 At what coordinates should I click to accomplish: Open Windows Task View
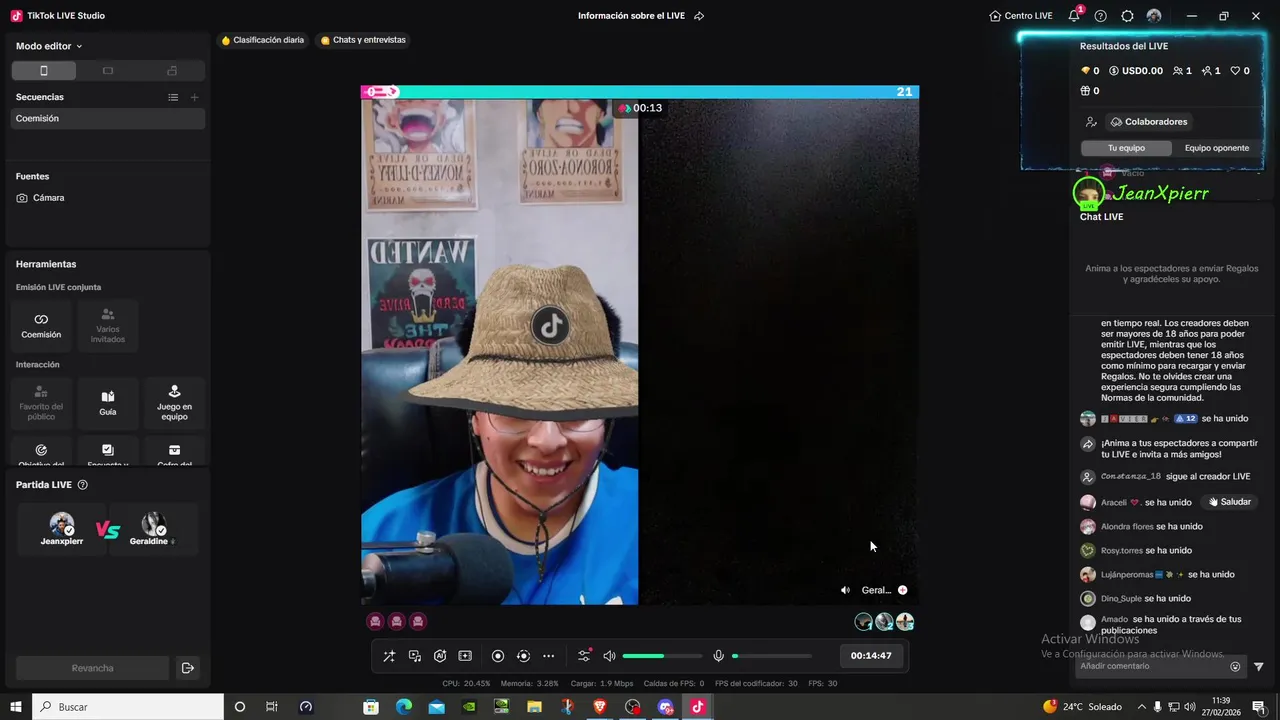point(271,707)
